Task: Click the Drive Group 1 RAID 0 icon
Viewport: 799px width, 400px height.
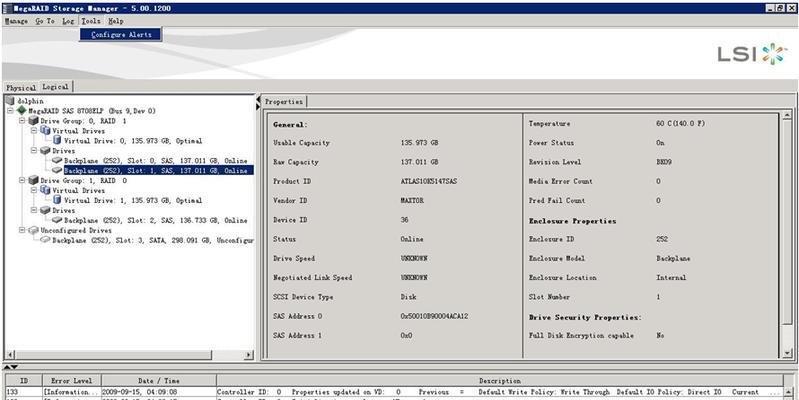Action: click(x=33, y=180)
